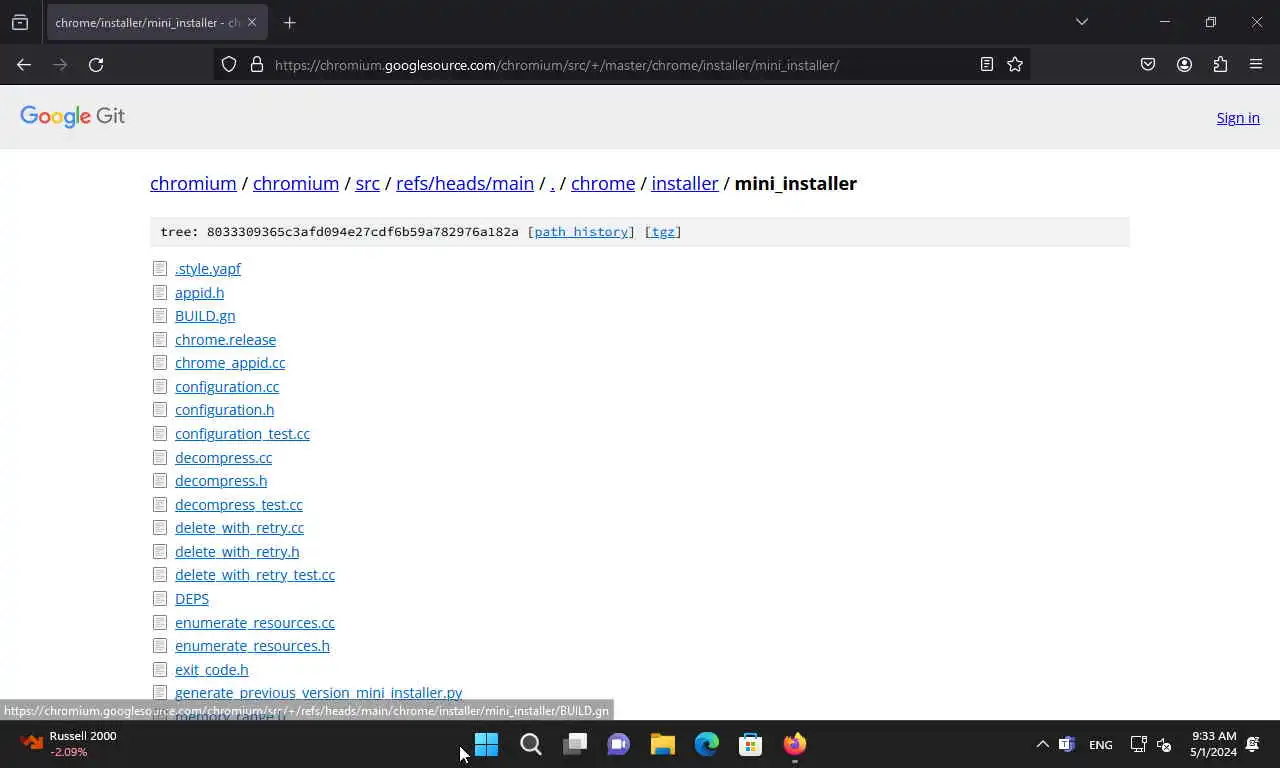
Task: Click the ENG language indicator
Action: click(x=1101, y=745)
